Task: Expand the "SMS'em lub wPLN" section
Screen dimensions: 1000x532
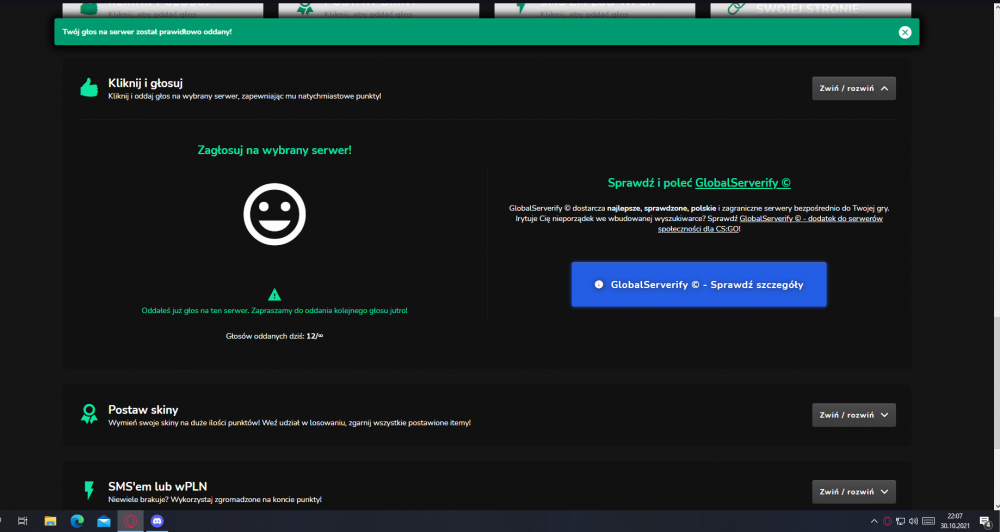Action: pyautogui.click(x=853, y=492)
